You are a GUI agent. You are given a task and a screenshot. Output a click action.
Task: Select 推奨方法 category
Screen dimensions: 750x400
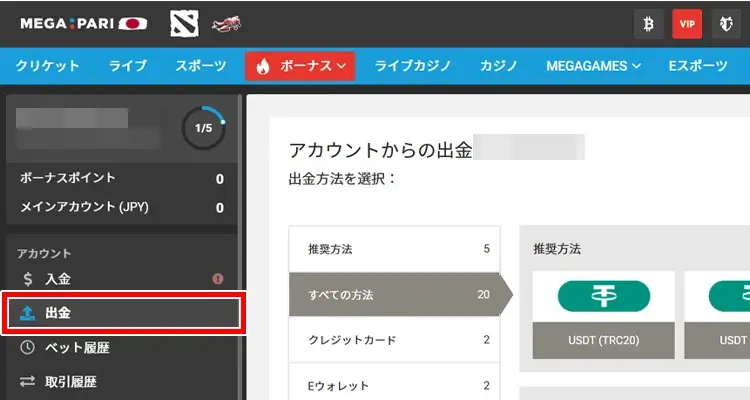pos(395,249)
